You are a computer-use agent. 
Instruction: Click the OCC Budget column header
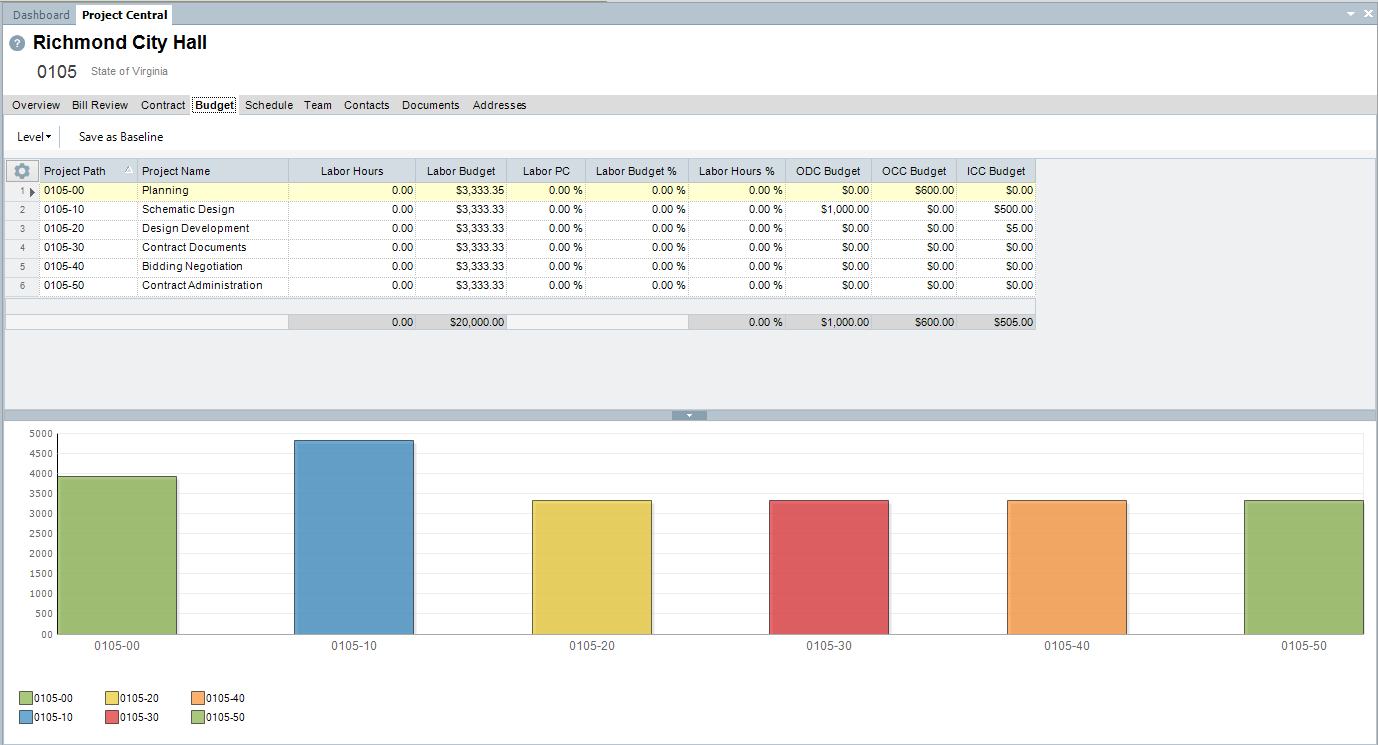[x=914, y=171]
